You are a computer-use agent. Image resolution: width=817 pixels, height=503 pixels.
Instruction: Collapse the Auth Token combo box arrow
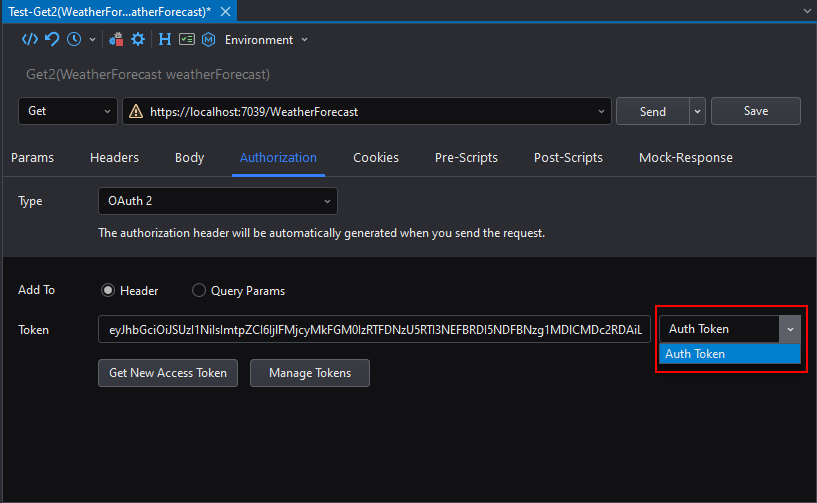[790, 329]
